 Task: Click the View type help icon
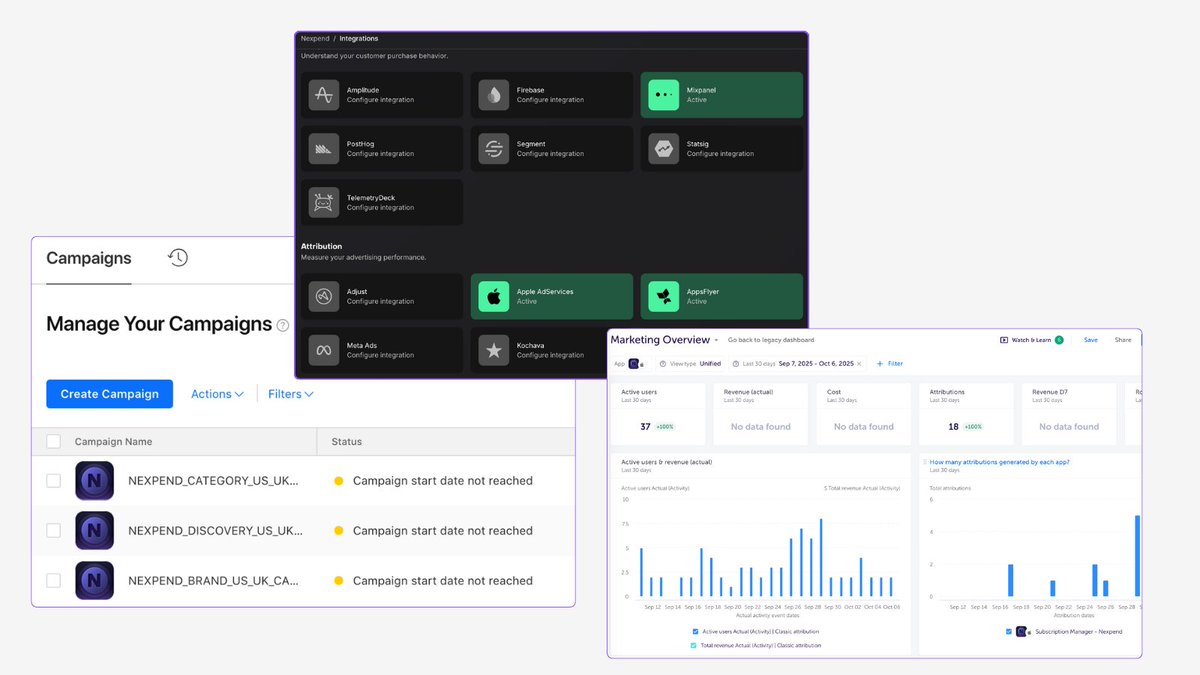(663, 364)
